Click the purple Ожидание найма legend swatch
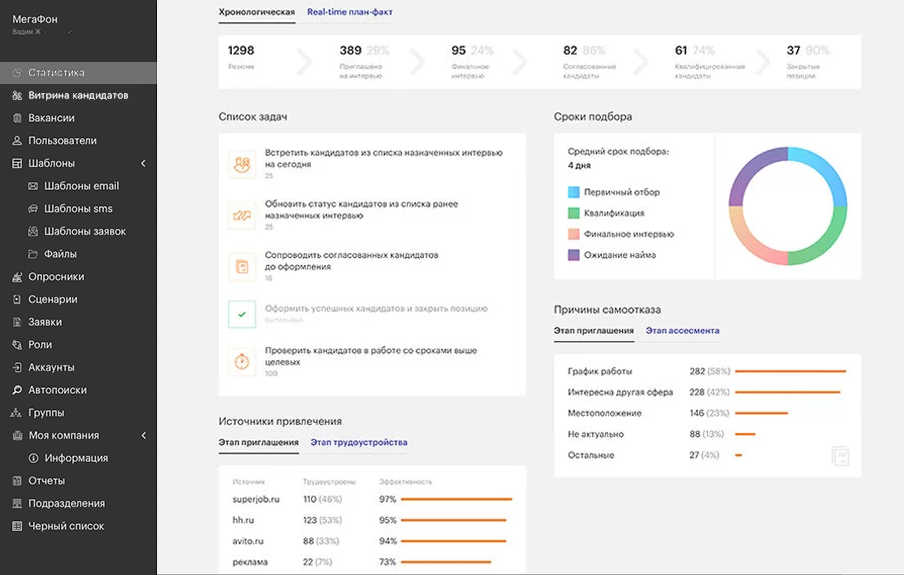Viewport: 904px width, 575px height. [574, 255]
